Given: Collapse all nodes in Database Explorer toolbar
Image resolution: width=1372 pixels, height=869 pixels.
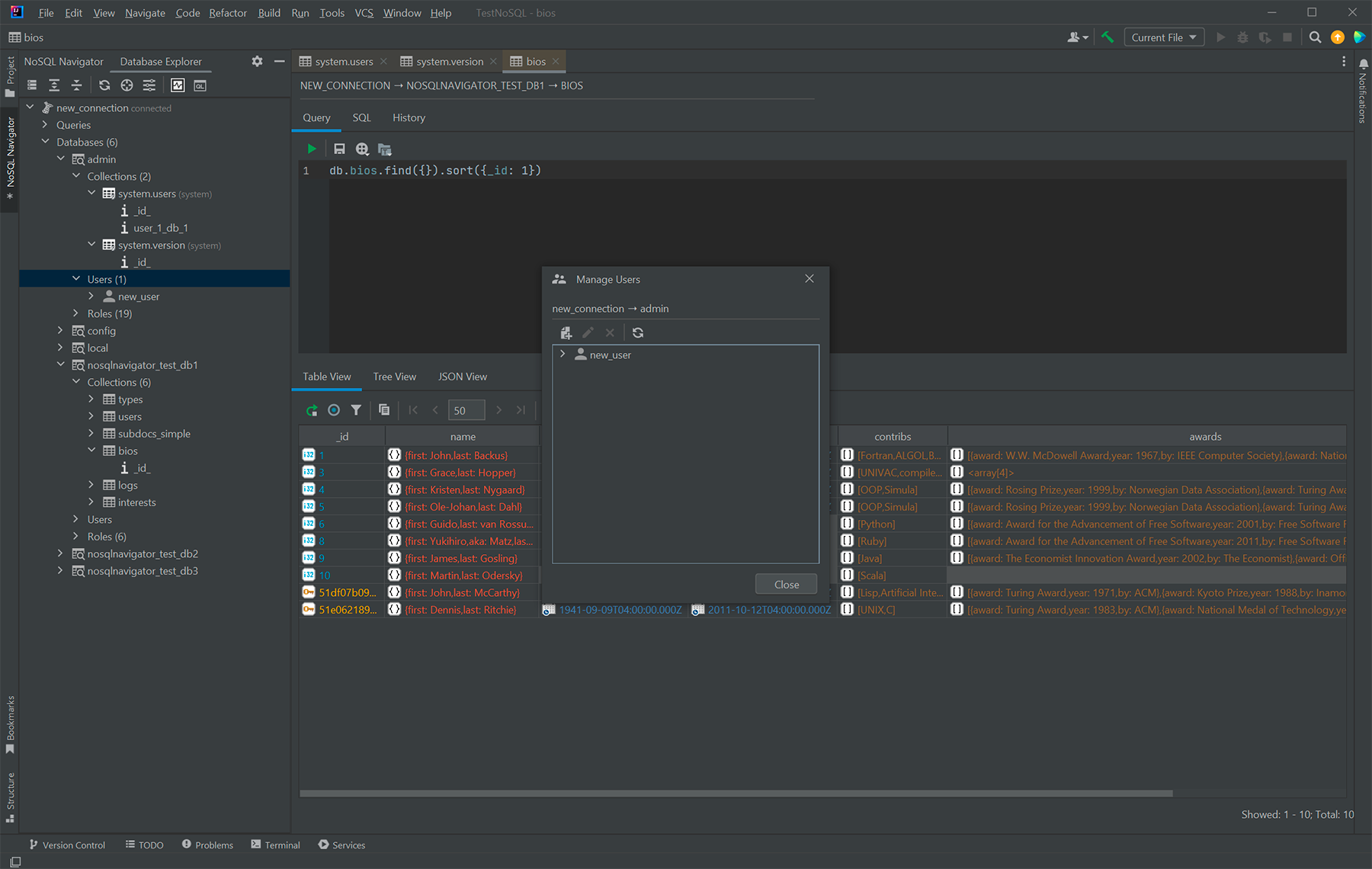Looking at the screenshot, I should click(76, 85).
